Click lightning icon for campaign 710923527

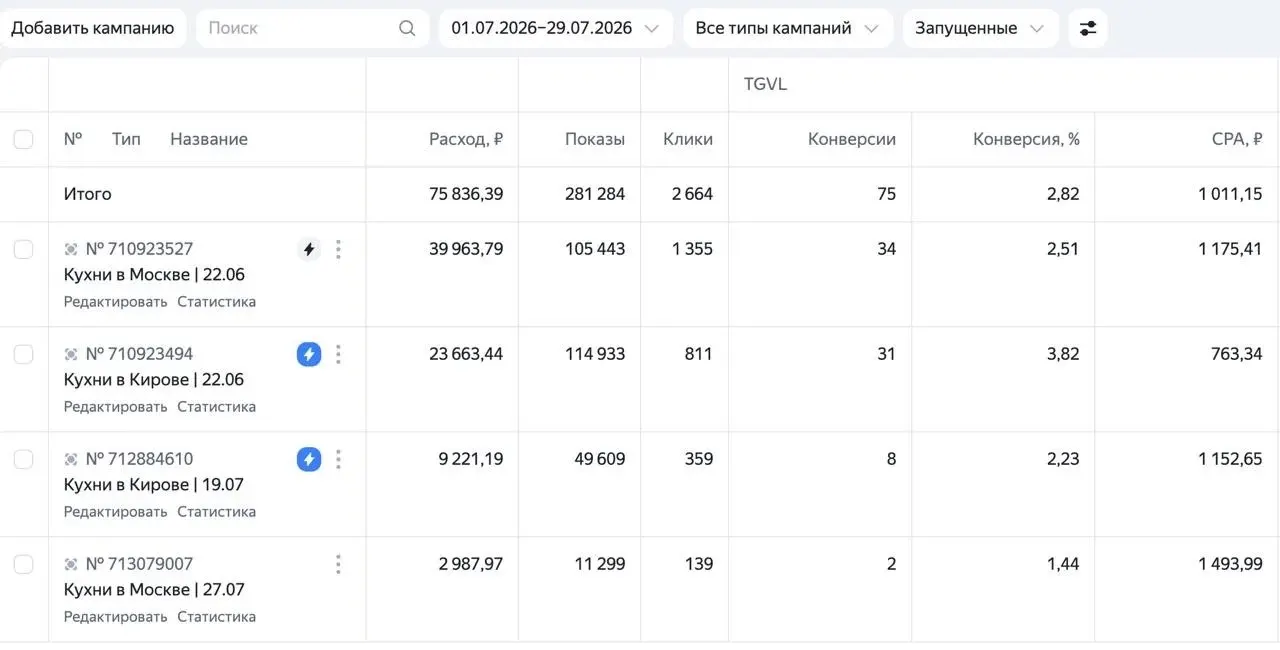309,249
